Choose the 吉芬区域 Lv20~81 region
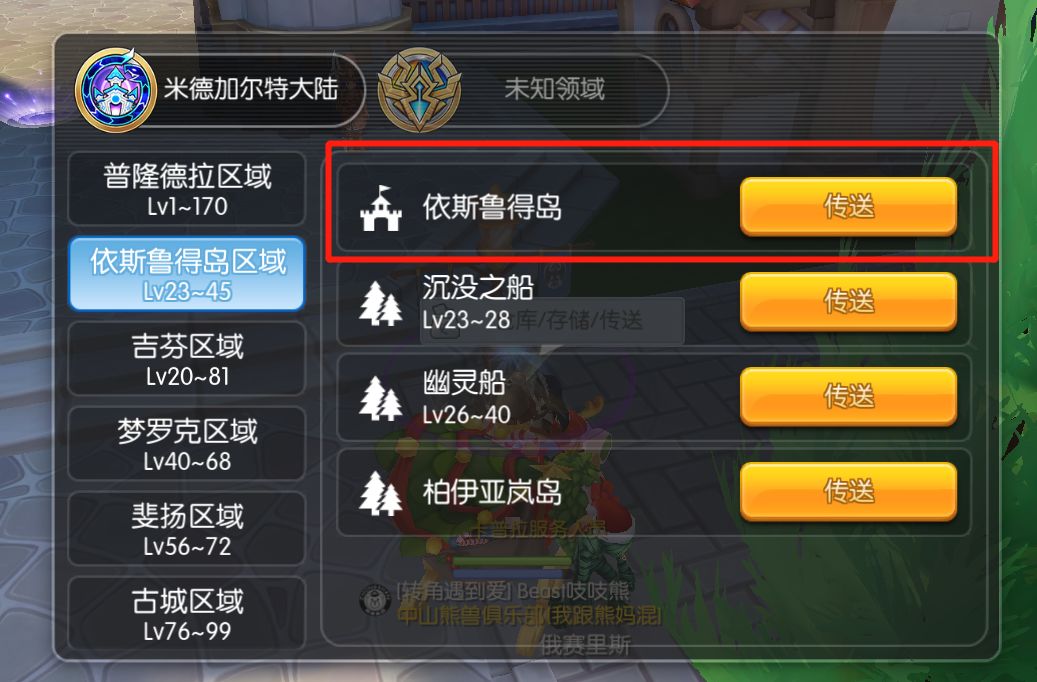Viewport: 1037px width, 682px height. click(x=187, y=359)
